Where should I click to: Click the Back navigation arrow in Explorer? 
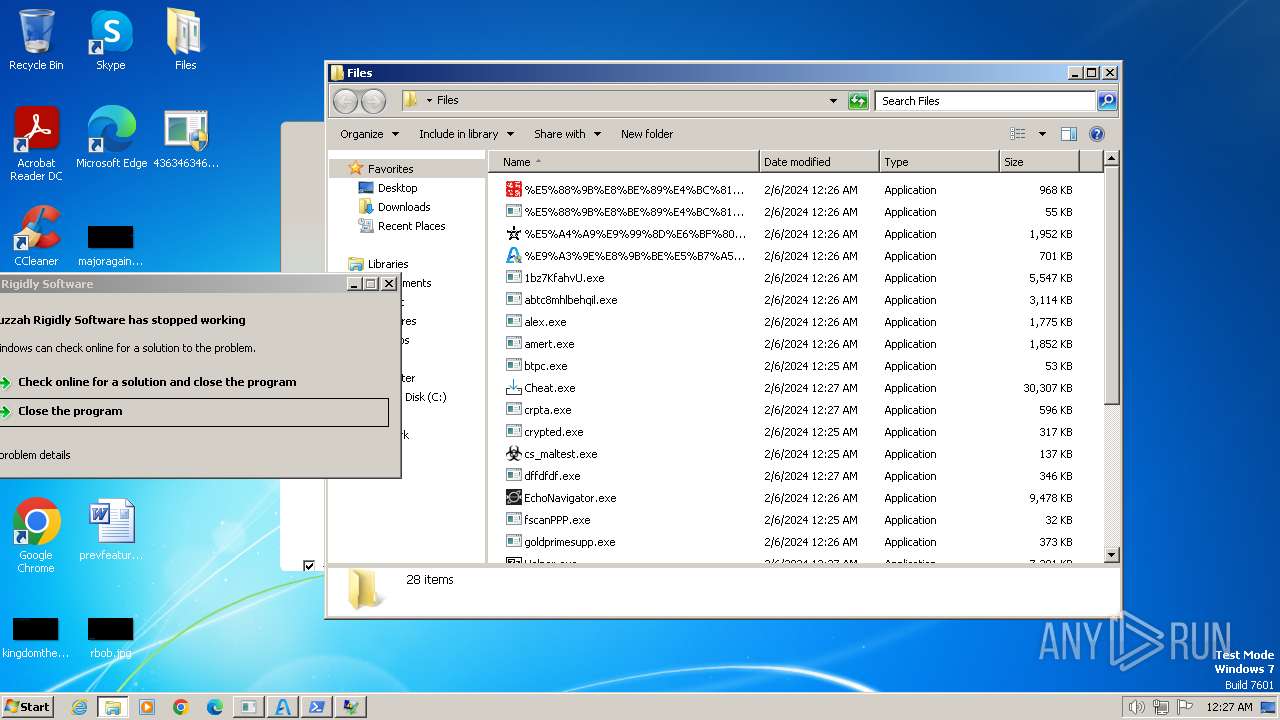[x=345, y=100]
